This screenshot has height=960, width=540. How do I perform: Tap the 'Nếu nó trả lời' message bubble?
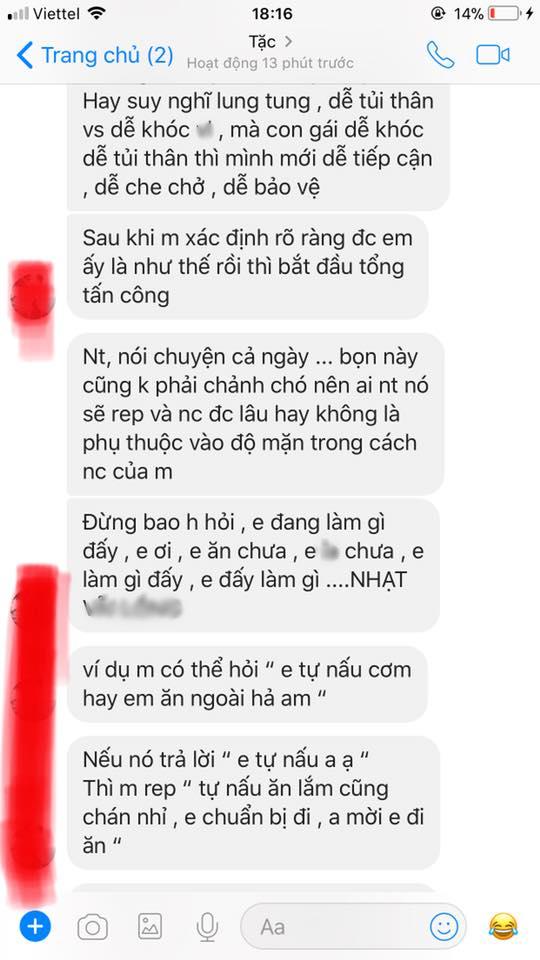[253, 803]
